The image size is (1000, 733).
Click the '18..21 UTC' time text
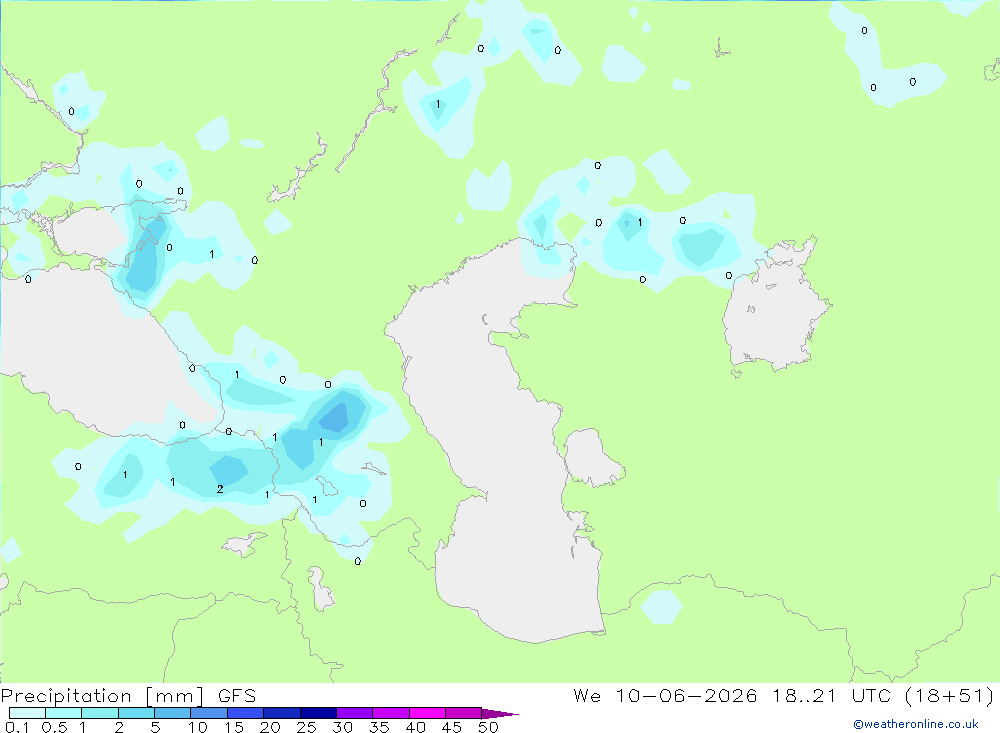pyautogui.click(x=831, y=695)
